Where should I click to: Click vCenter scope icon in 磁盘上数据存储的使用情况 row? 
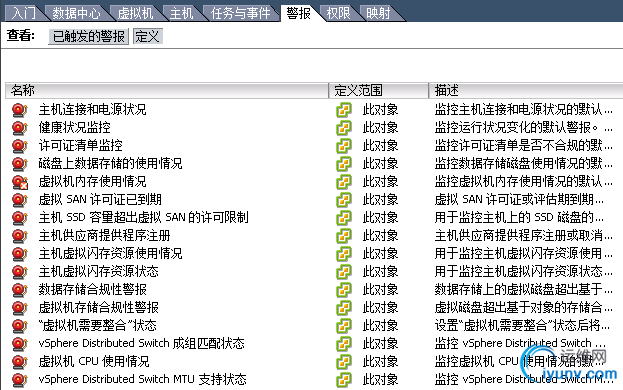(x=344, y=164)
